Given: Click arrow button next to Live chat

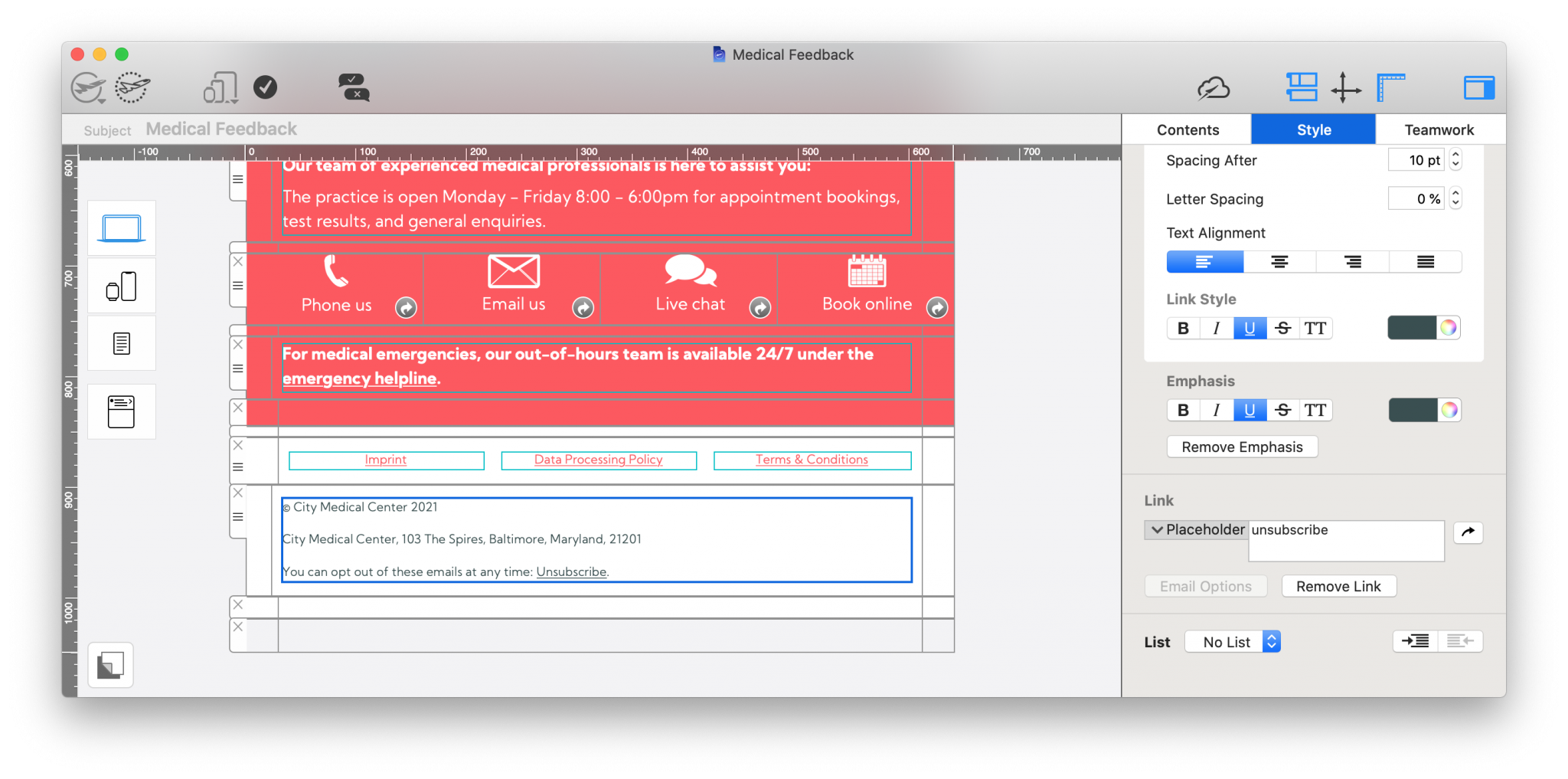Looking at the screenshot, I should (x=760, y=308).
